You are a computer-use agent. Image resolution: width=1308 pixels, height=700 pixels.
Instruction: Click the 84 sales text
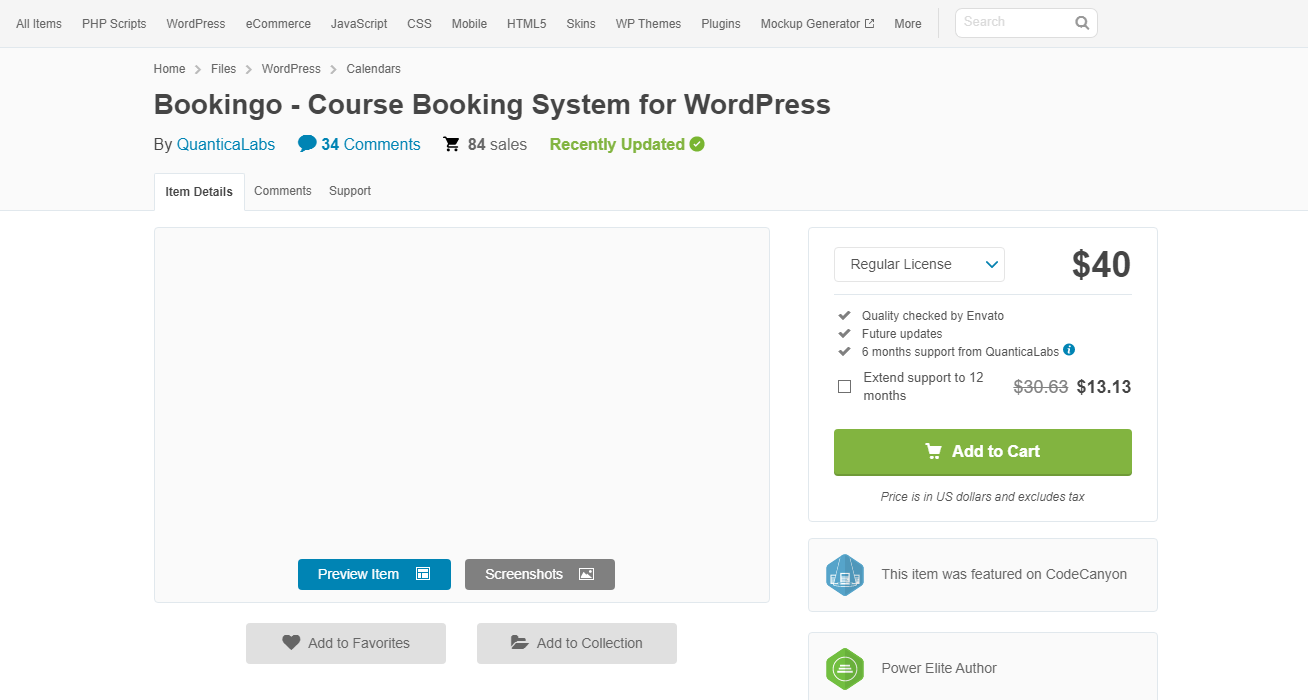coord(497,144)
